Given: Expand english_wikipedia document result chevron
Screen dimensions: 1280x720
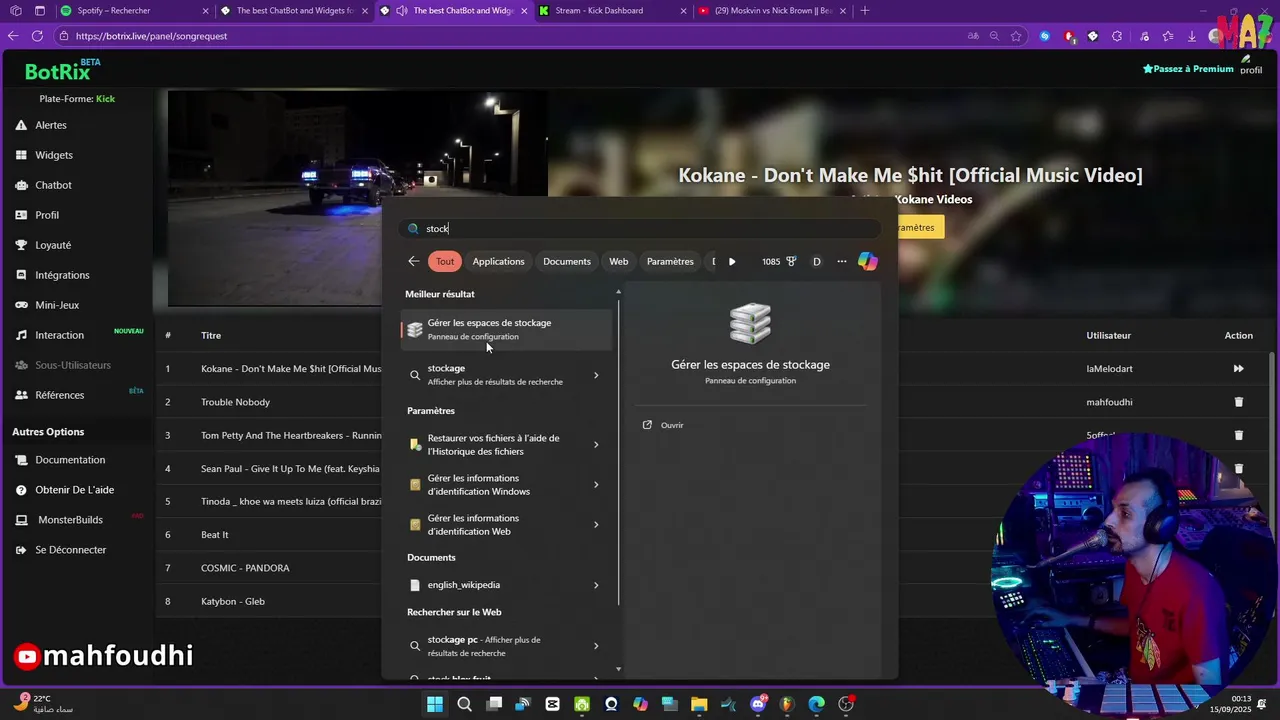Looking at the screenshot, I should click(596, 585).
